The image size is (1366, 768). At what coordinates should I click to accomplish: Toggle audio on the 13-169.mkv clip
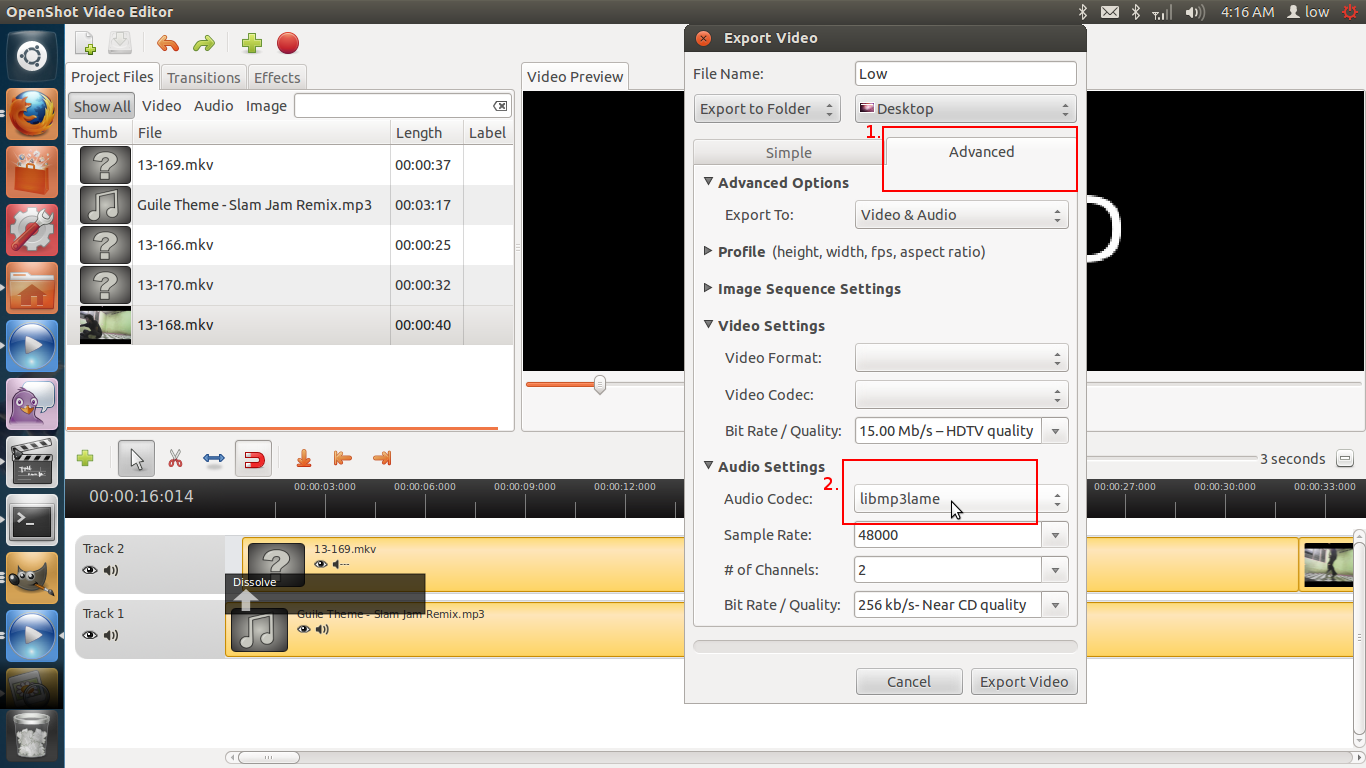click(341, 564)
